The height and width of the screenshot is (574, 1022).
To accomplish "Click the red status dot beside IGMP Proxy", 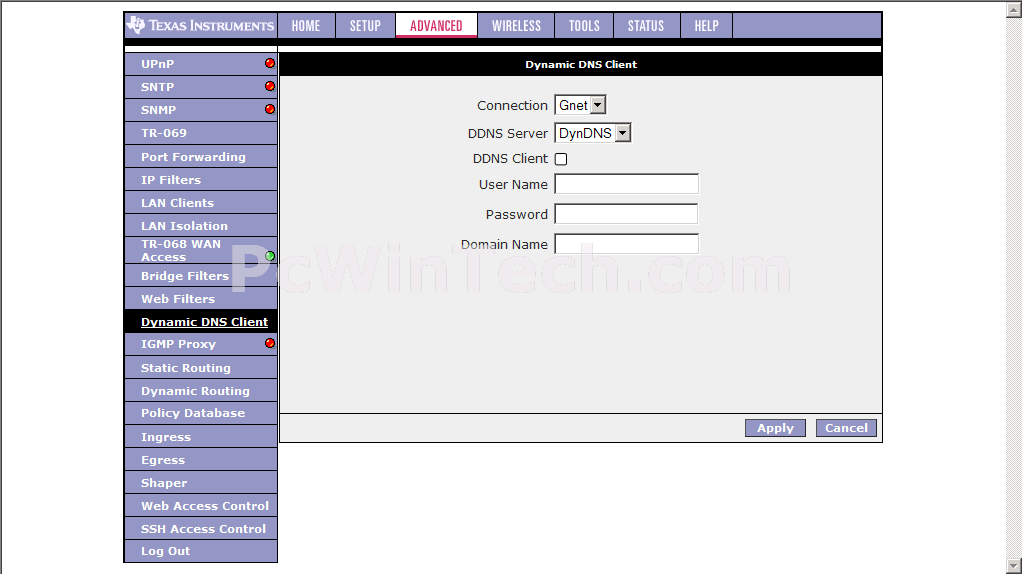I will 270,343.
